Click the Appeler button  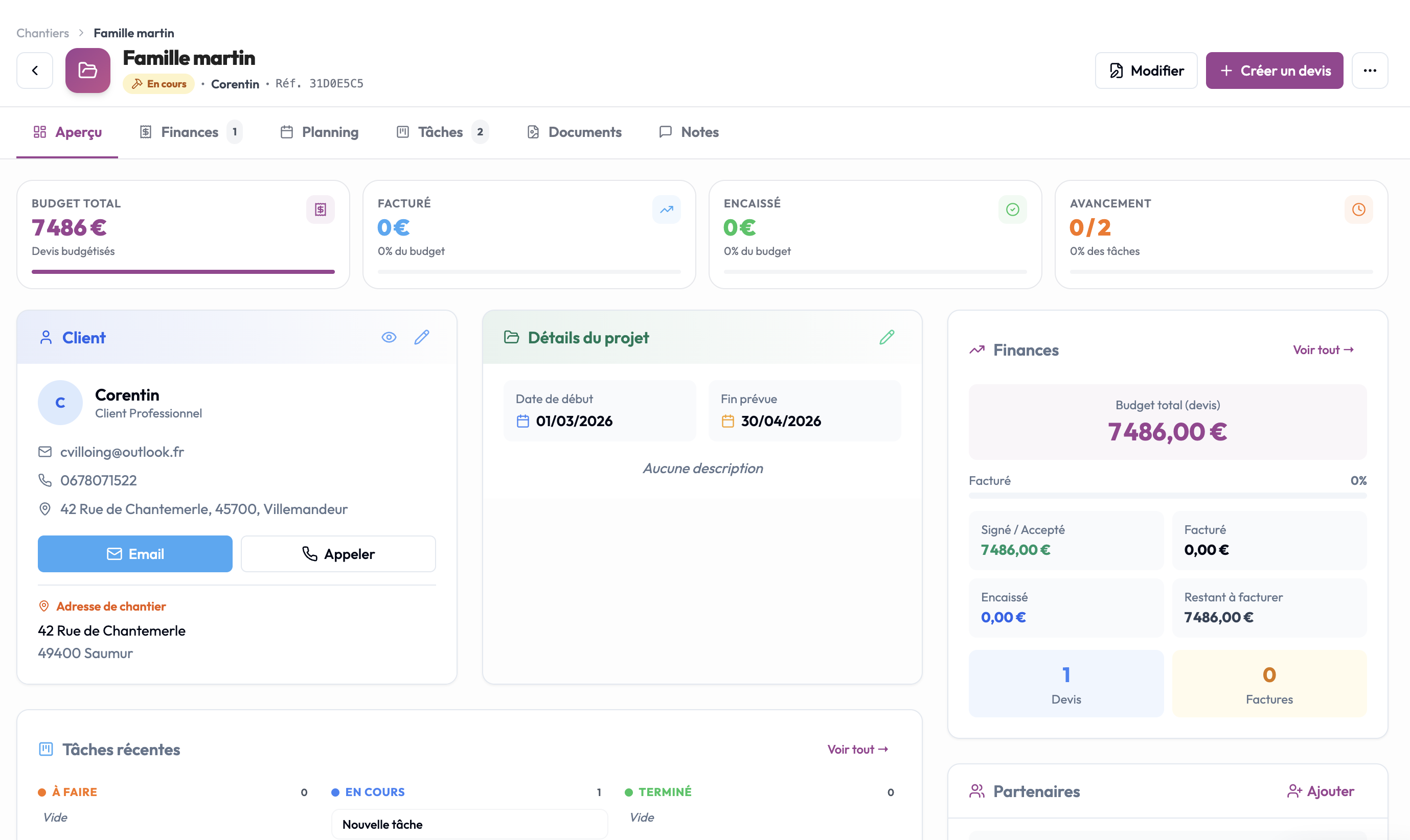point(338,554)
